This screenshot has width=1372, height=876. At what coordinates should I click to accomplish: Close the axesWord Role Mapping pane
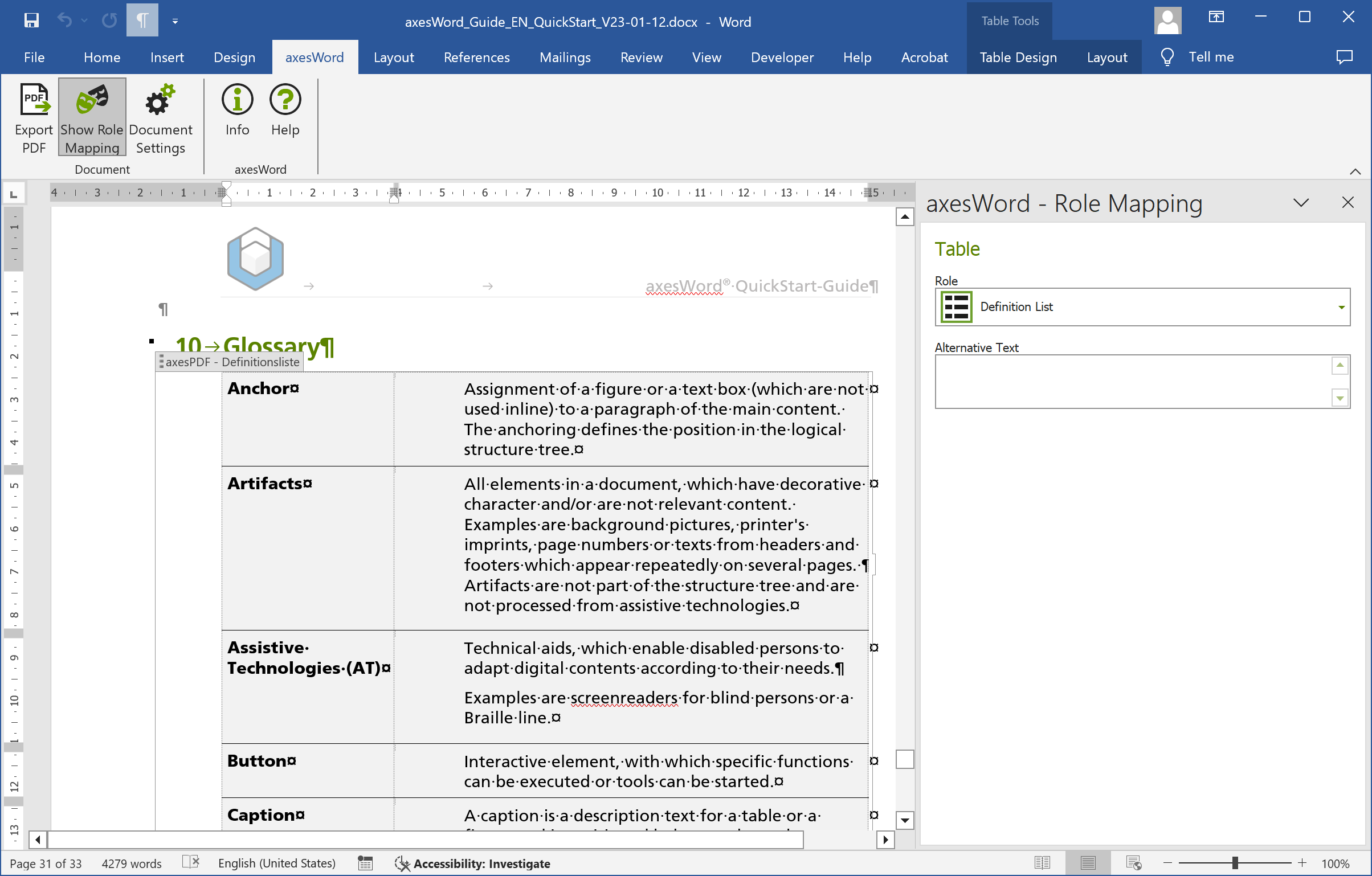[1348, 203]
